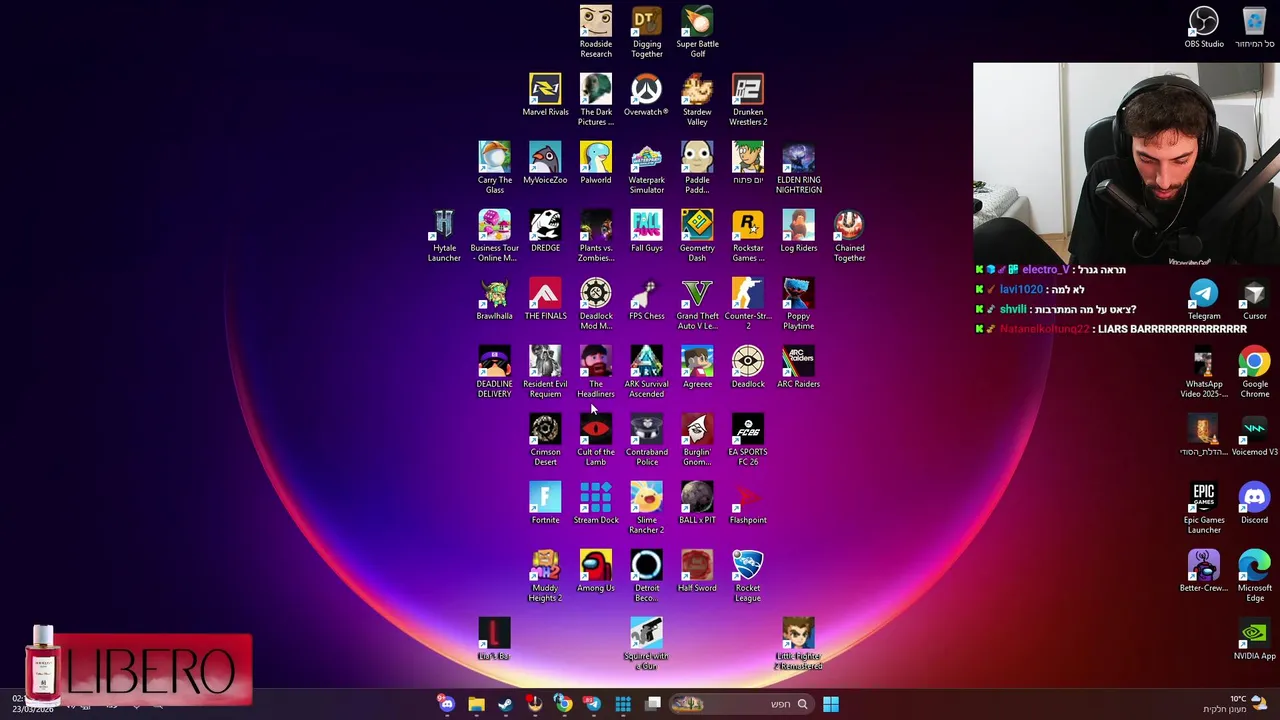Select the Rockstar Games launcher icon
This screenshot has height=720, width=1280.
coord(748,236)
